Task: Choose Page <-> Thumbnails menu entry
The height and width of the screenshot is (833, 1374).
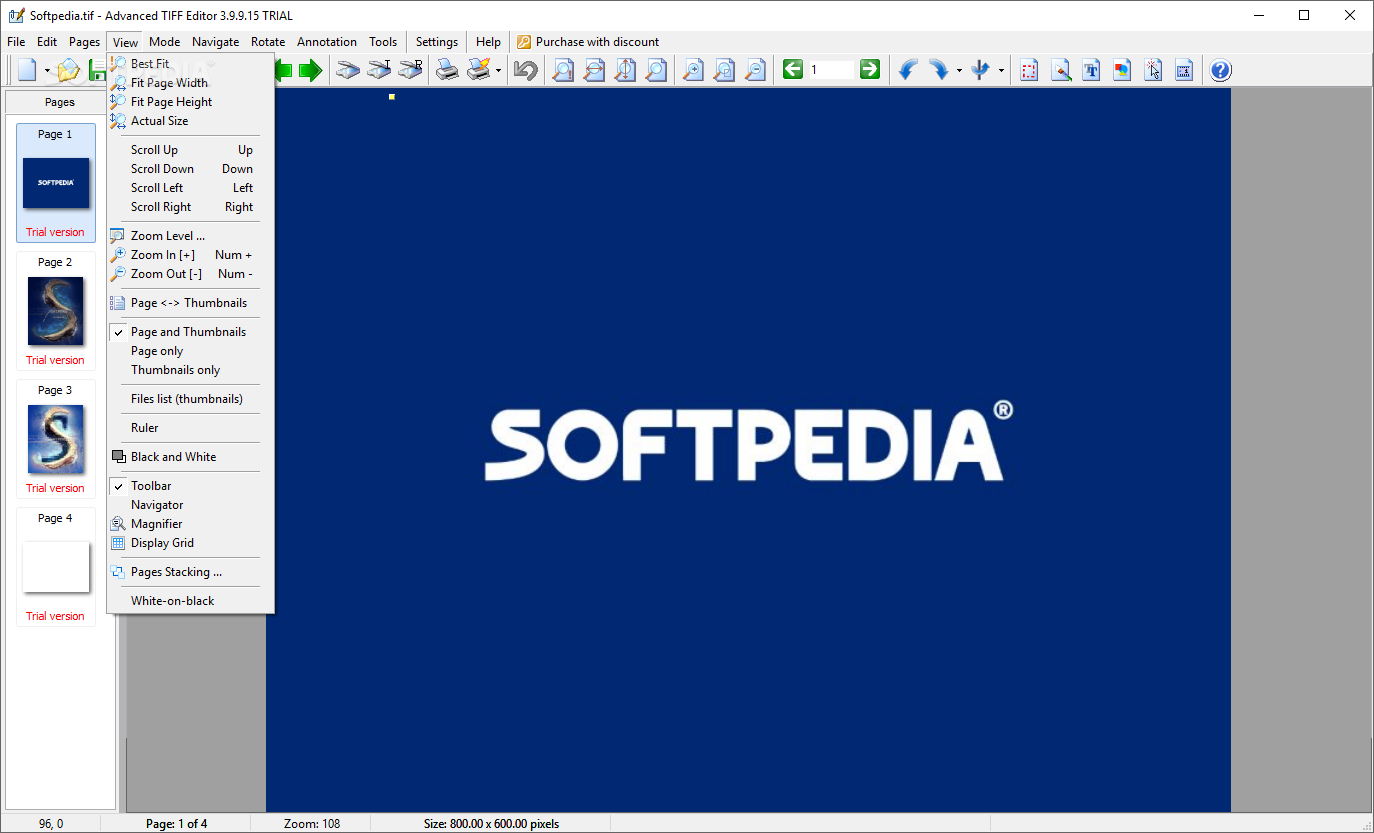Action: [x=190, y=303]
